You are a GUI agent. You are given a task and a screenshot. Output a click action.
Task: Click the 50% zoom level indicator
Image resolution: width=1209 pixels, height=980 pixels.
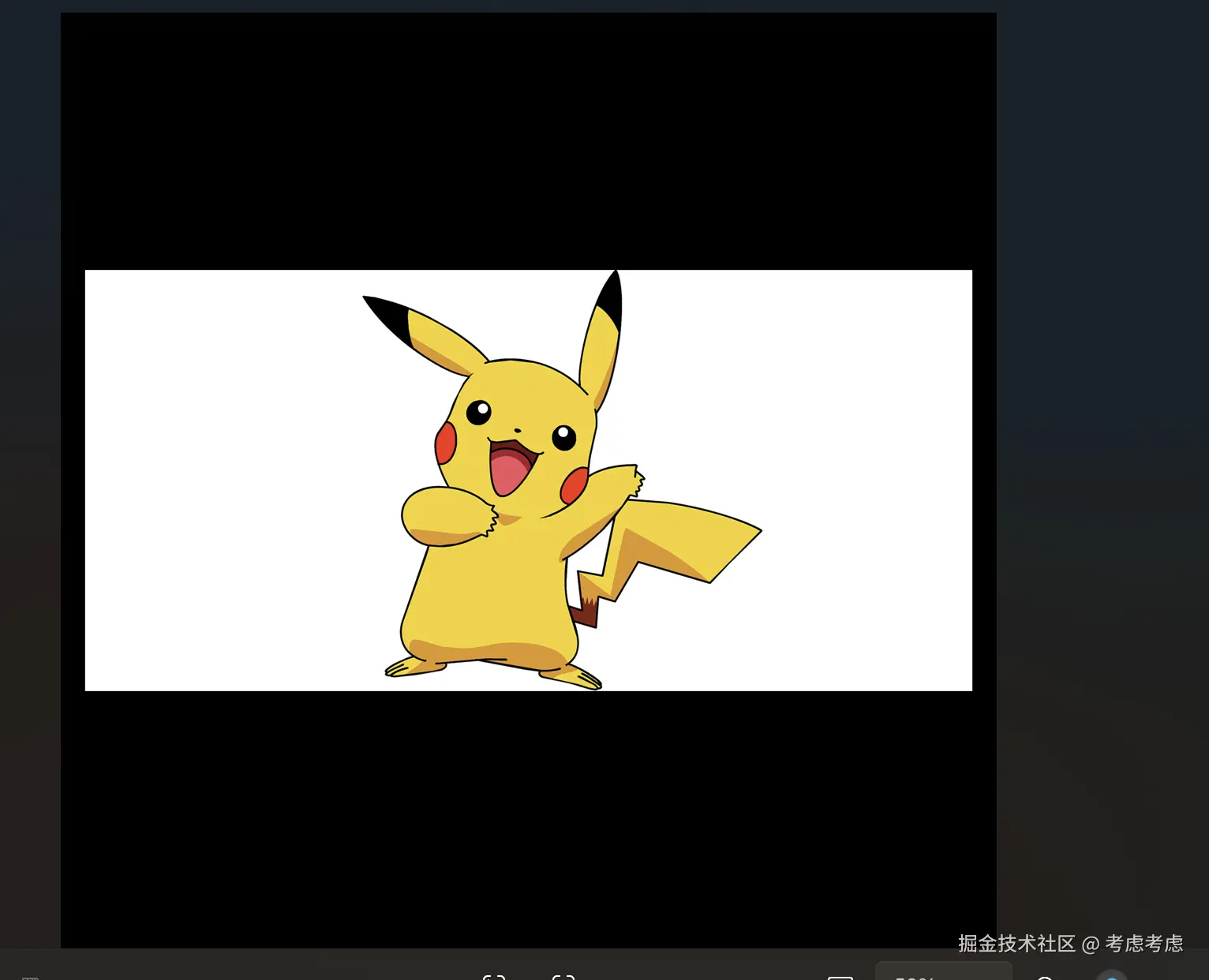(913, 976)
